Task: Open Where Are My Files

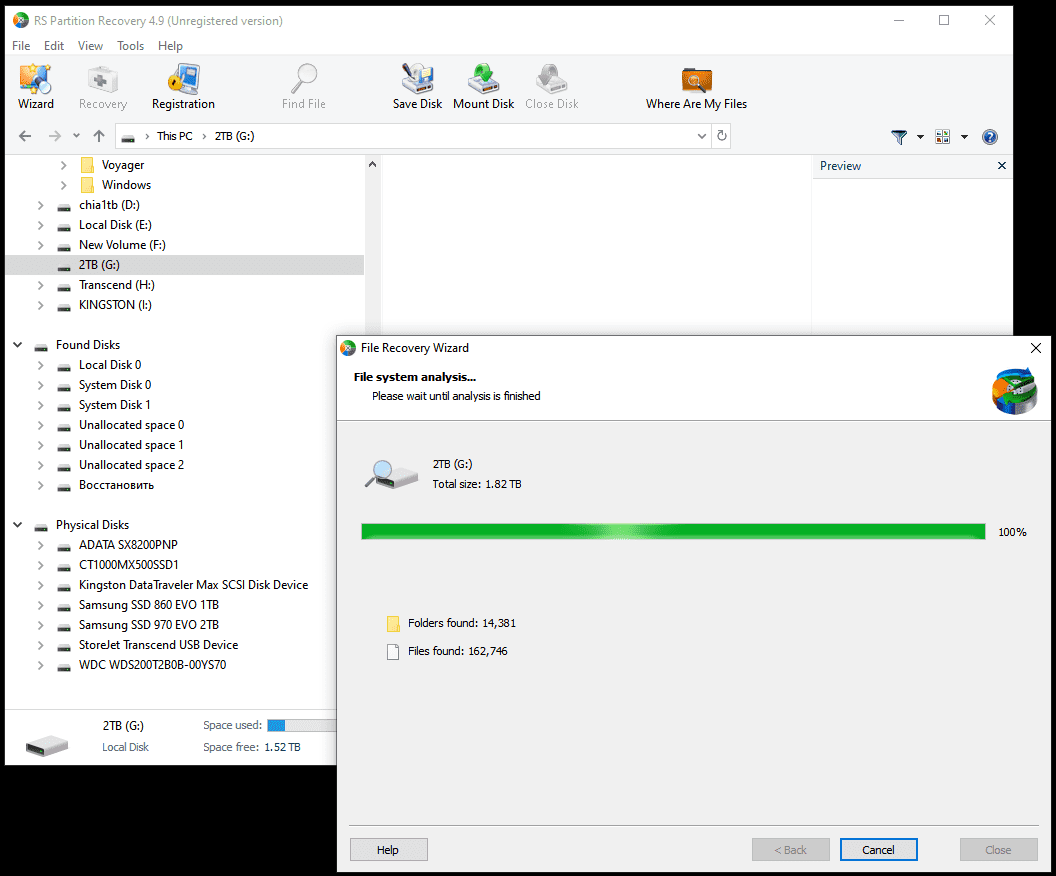Action: click(x=696, y=86)
